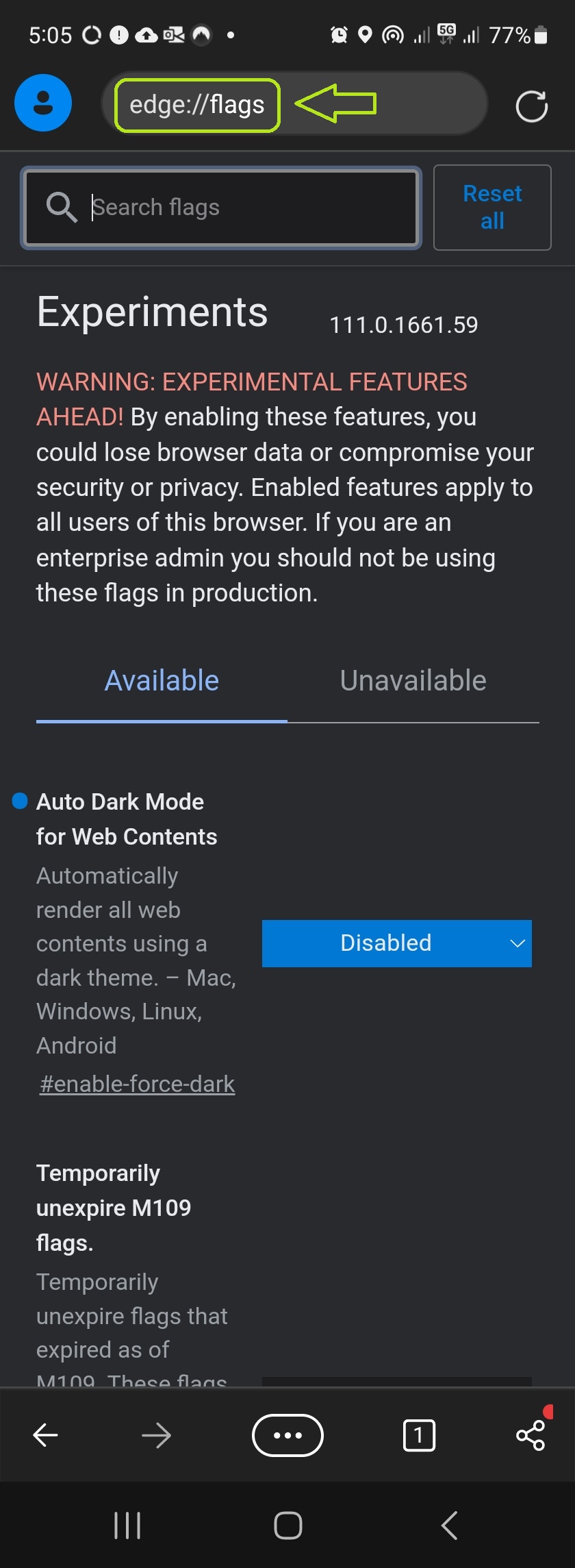The width and height of the screenshot is (575, 1568).
Task: Tap the browser forward arrow
Action: coord(156,1435)
